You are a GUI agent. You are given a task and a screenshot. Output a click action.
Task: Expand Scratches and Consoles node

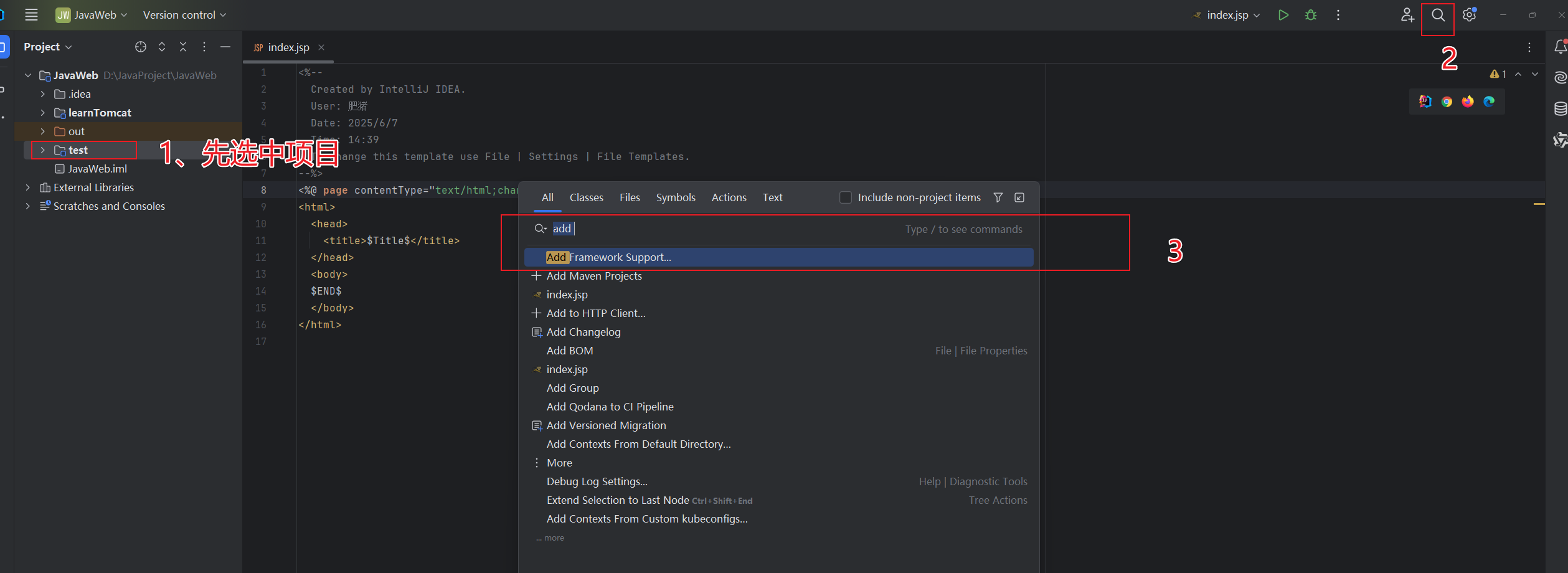click(x=28, y=206)
